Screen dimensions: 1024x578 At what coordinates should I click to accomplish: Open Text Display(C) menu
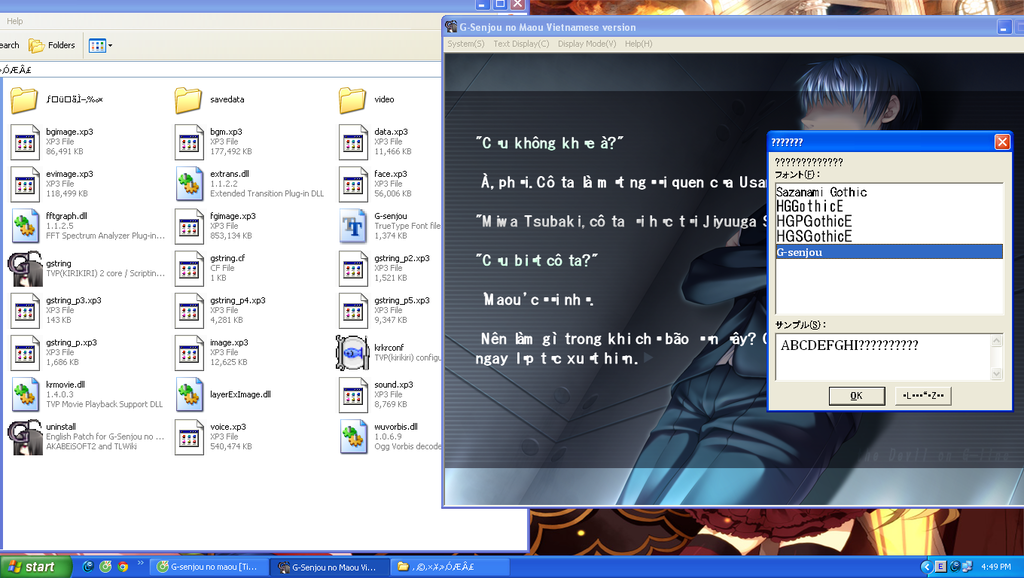(x=521, y=44)
